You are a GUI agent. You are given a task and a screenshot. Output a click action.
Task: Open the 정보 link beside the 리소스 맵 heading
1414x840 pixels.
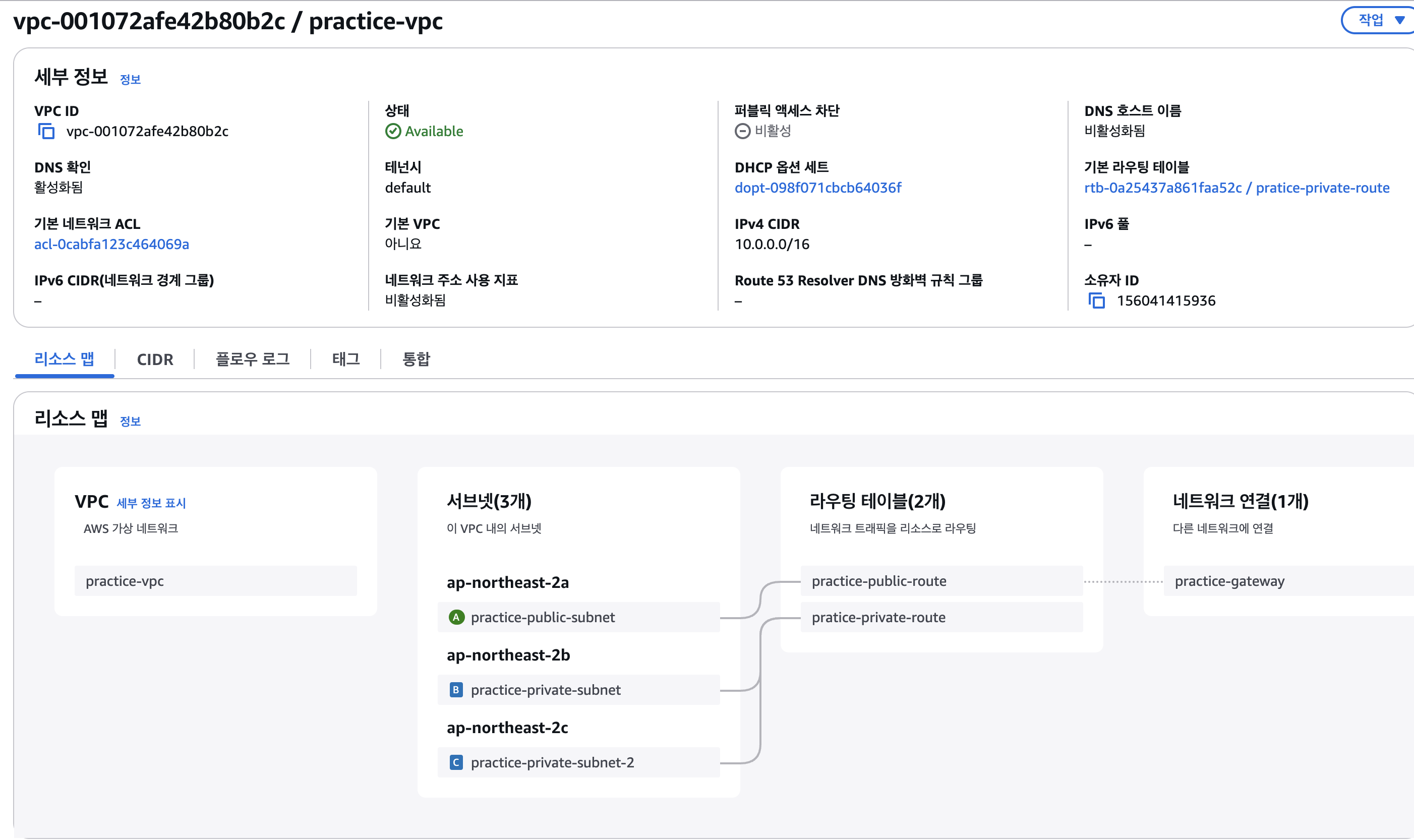click(x=130, y=421)
